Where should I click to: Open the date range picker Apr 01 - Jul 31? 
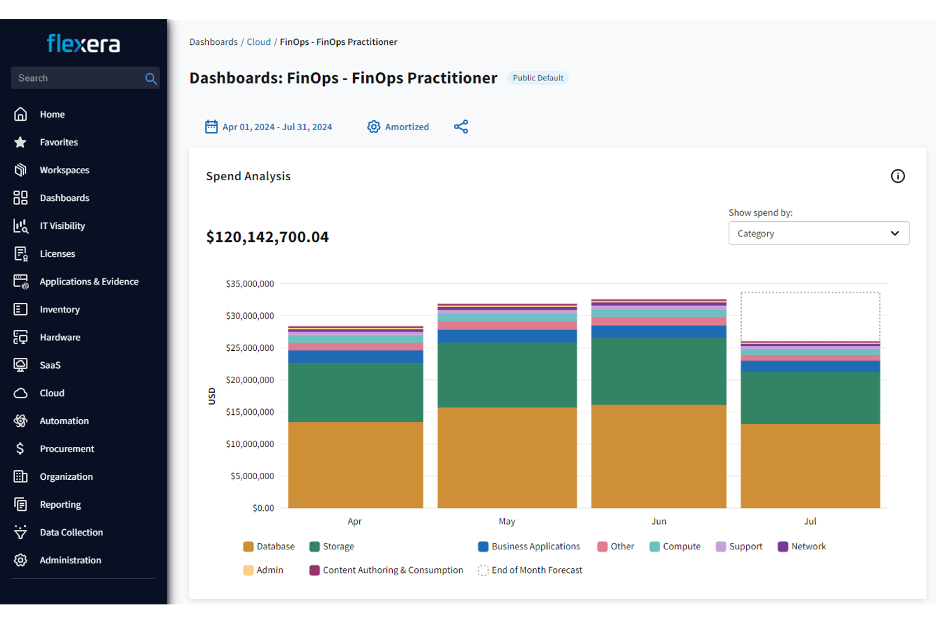point(270,126)
